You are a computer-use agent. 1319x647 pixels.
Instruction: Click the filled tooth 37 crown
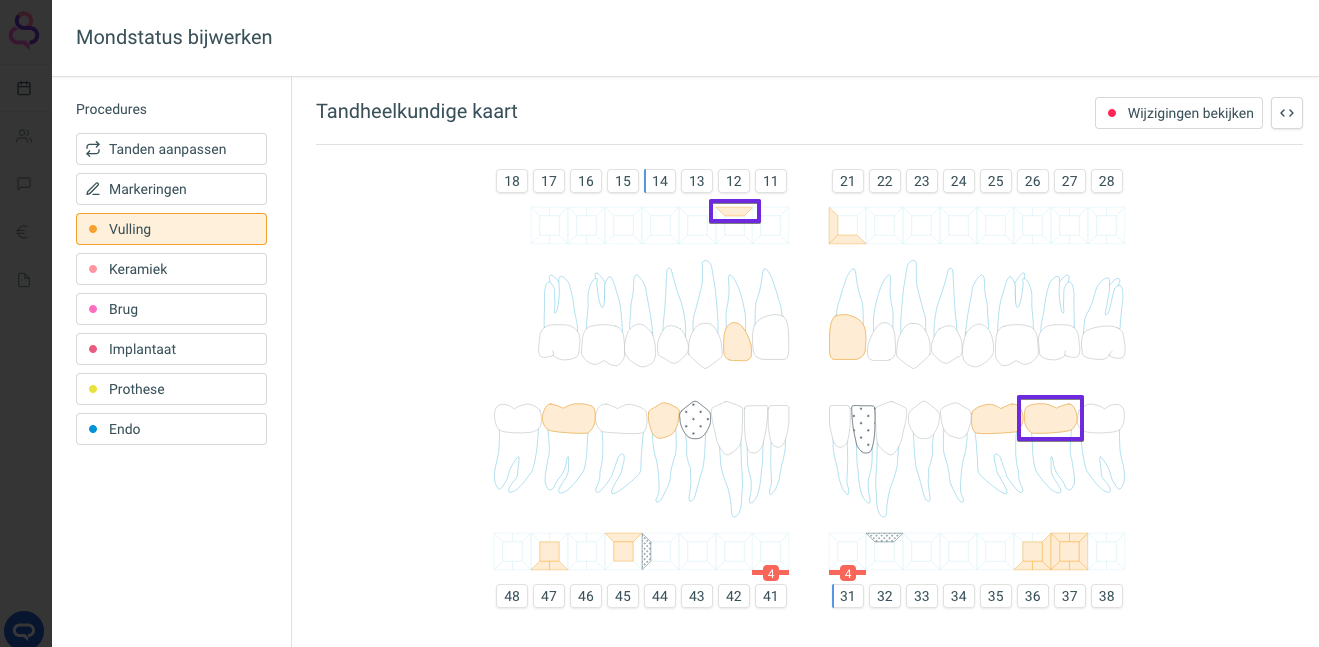(x=1050, y=418)
